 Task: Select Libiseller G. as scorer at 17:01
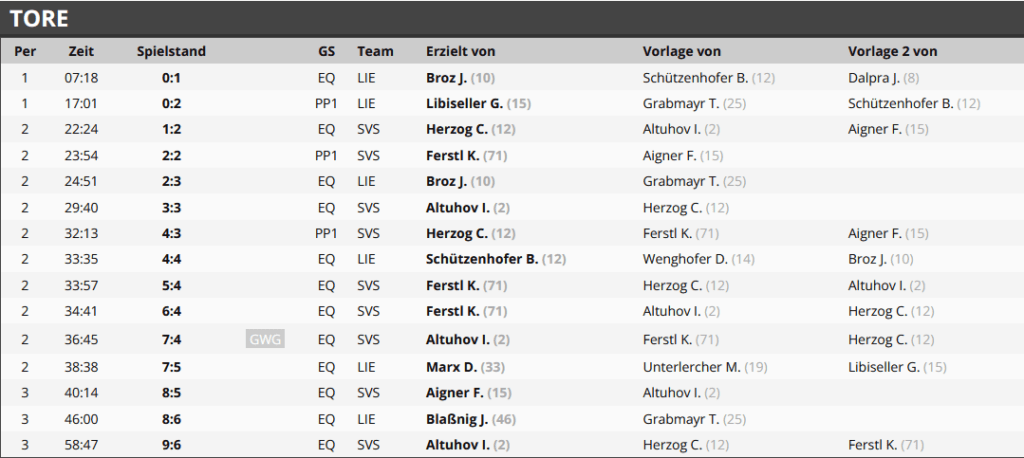[x=465, y=103]
